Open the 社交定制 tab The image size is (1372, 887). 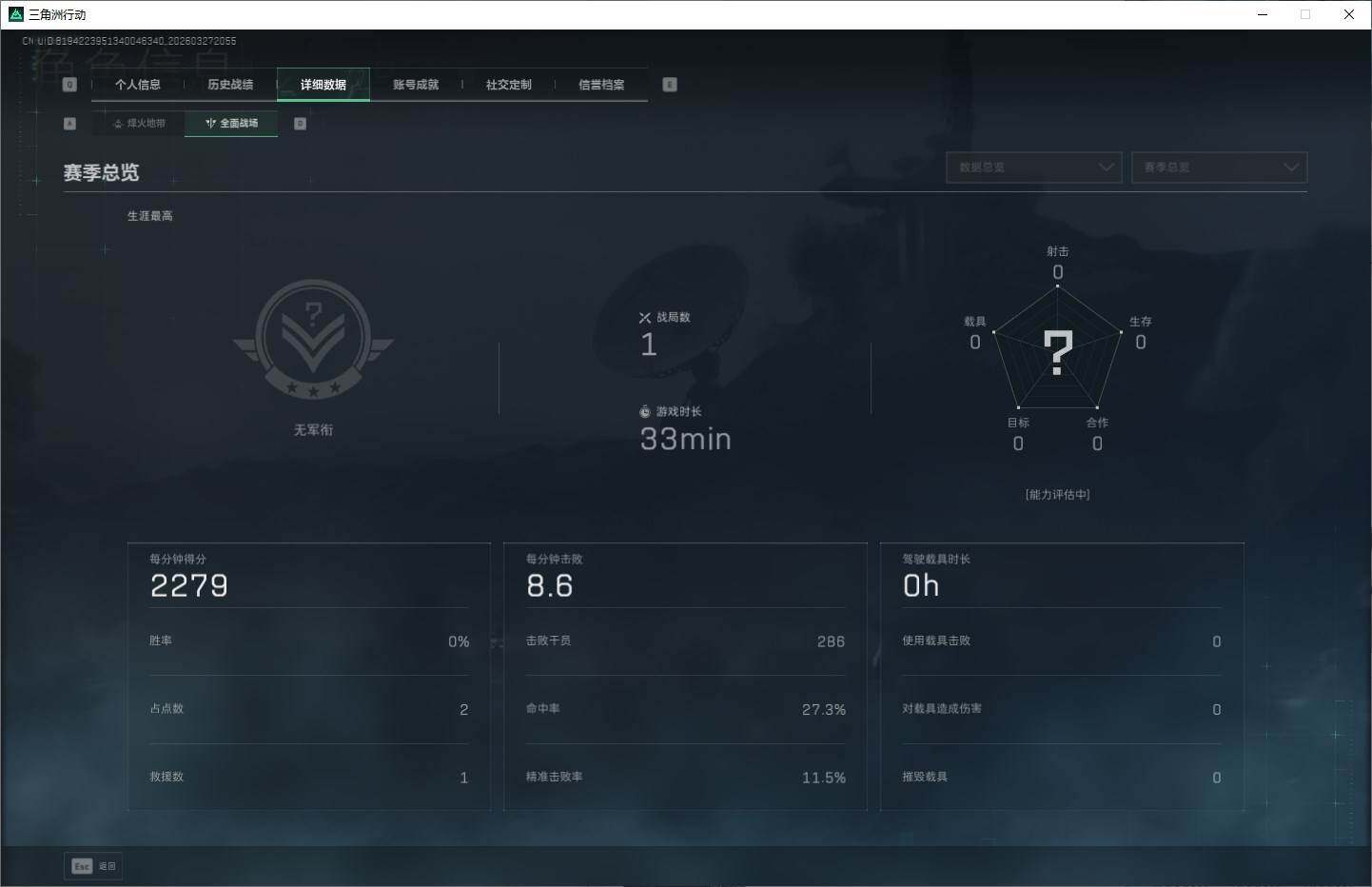pos(509,85)
